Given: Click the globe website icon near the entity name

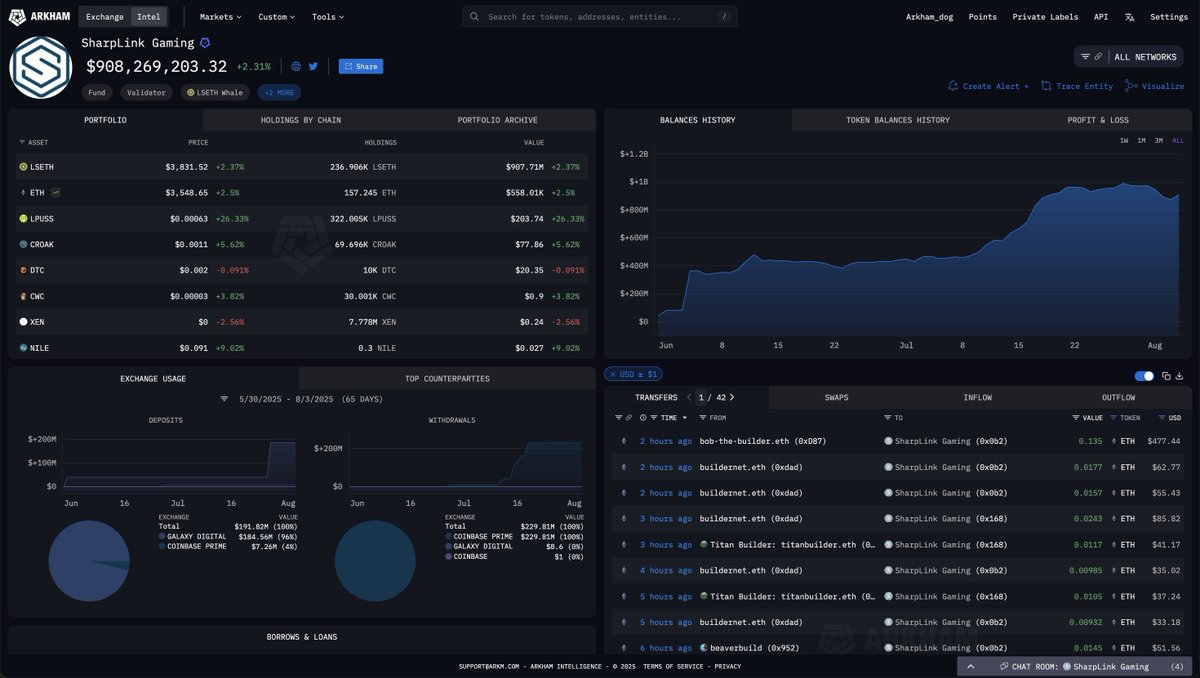Looking at the screenshot, I should click(295, 66).
